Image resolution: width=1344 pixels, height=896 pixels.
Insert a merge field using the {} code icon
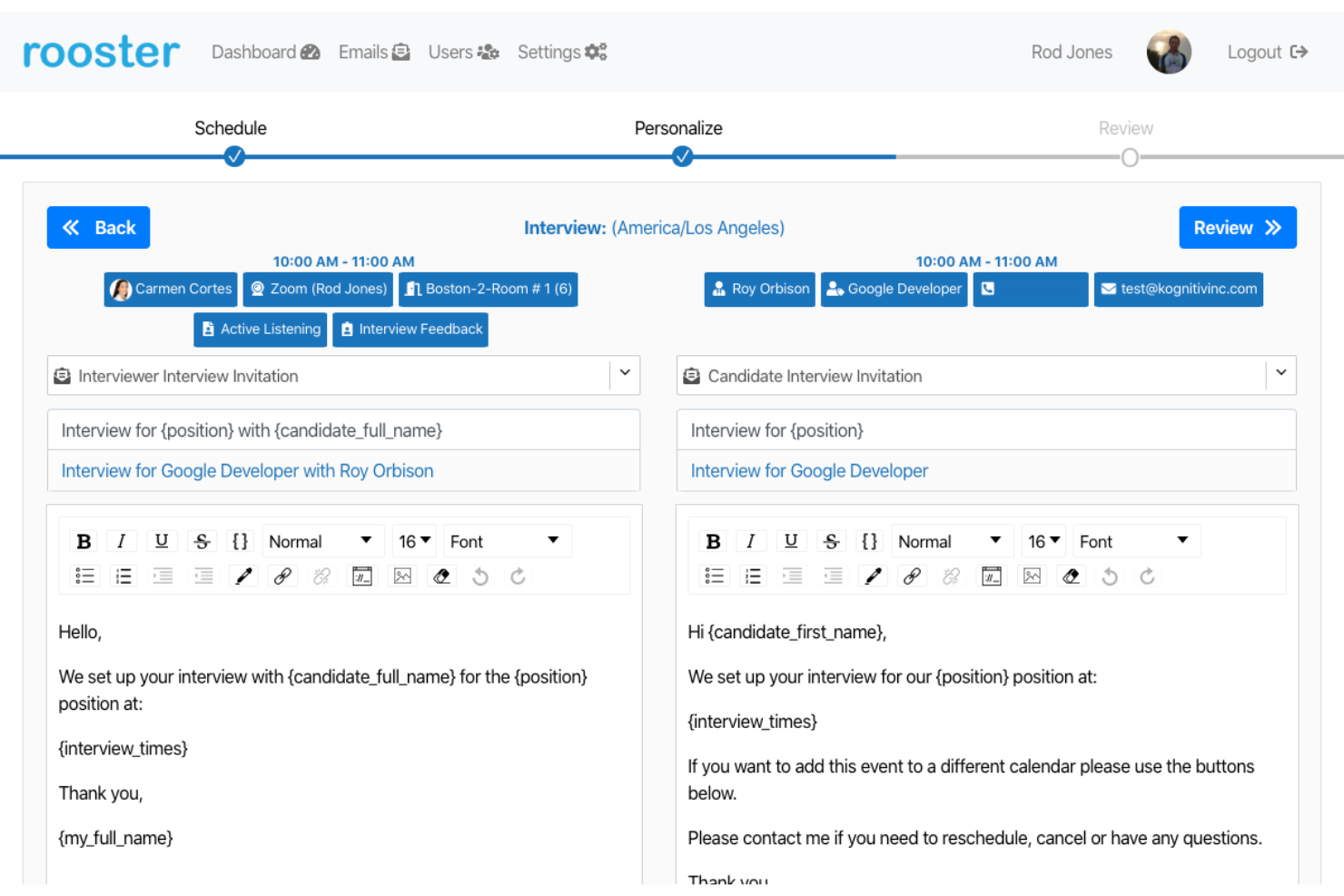240,540
